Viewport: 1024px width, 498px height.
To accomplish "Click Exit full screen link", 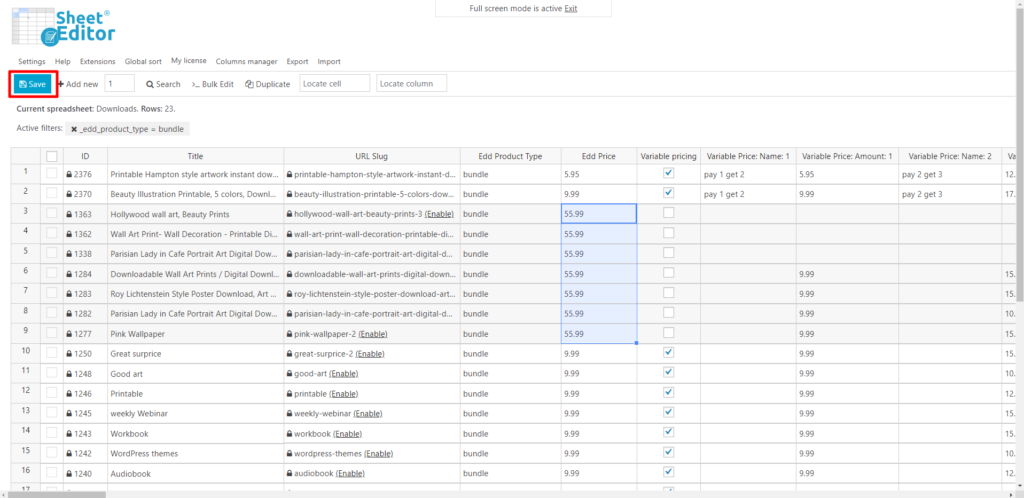I will point(570,8).
